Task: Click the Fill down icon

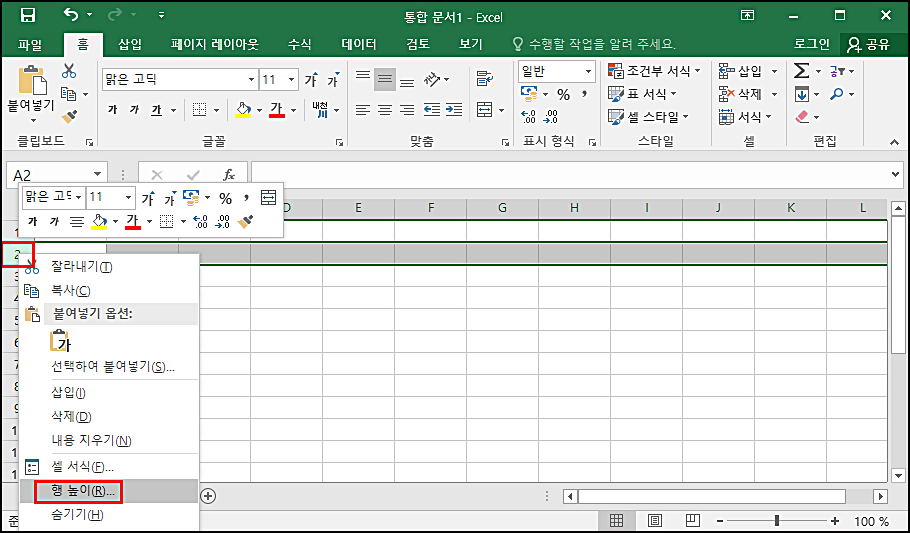Action: click(801, 94)
